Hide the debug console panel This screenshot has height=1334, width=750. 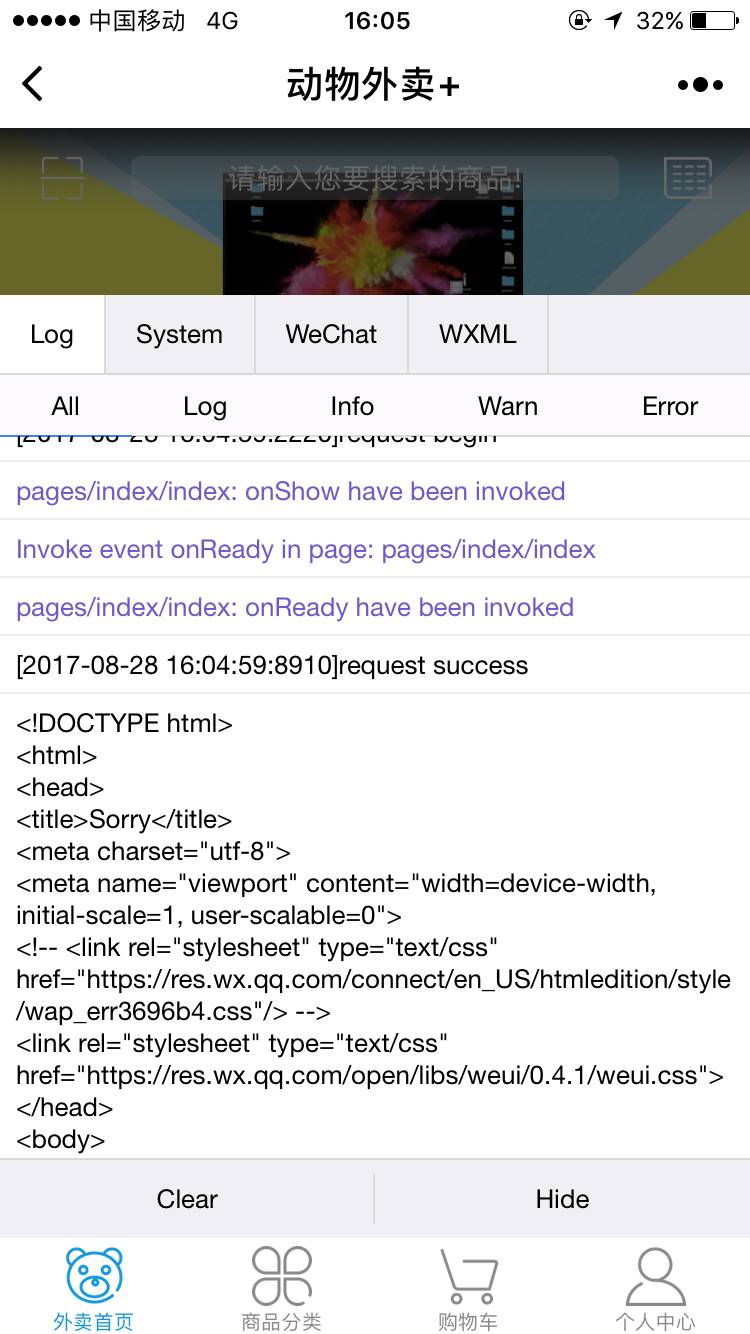pos(562,1199)
